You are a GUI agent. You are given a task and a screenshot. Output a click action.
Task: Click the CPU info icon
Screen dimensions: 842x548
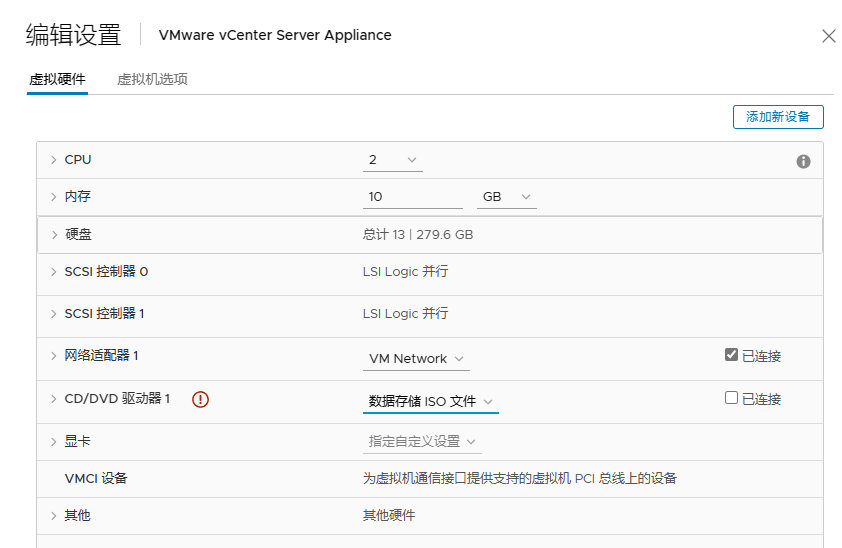click(803, 161)
